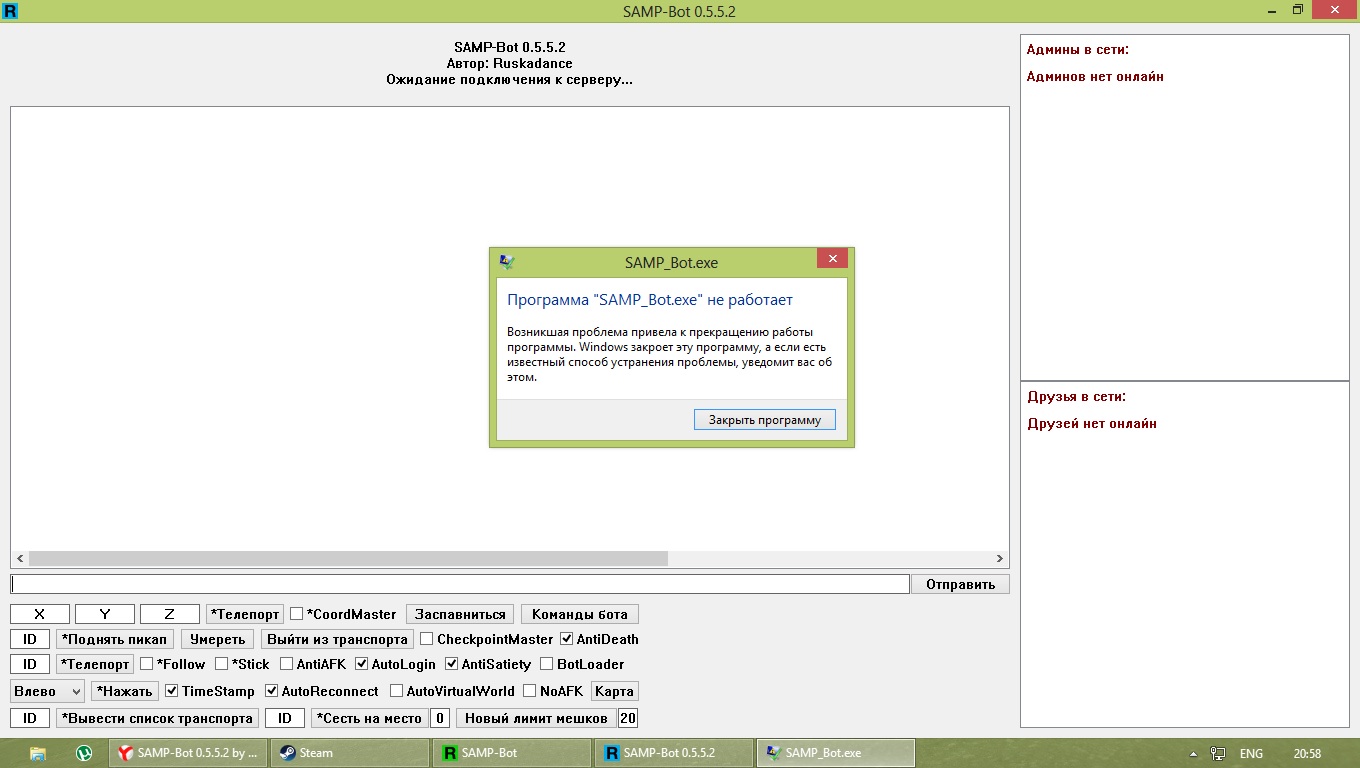Click ENG language indicator
The height and width of the screenshot is (768, 1360).
(x=1251, y=753)
